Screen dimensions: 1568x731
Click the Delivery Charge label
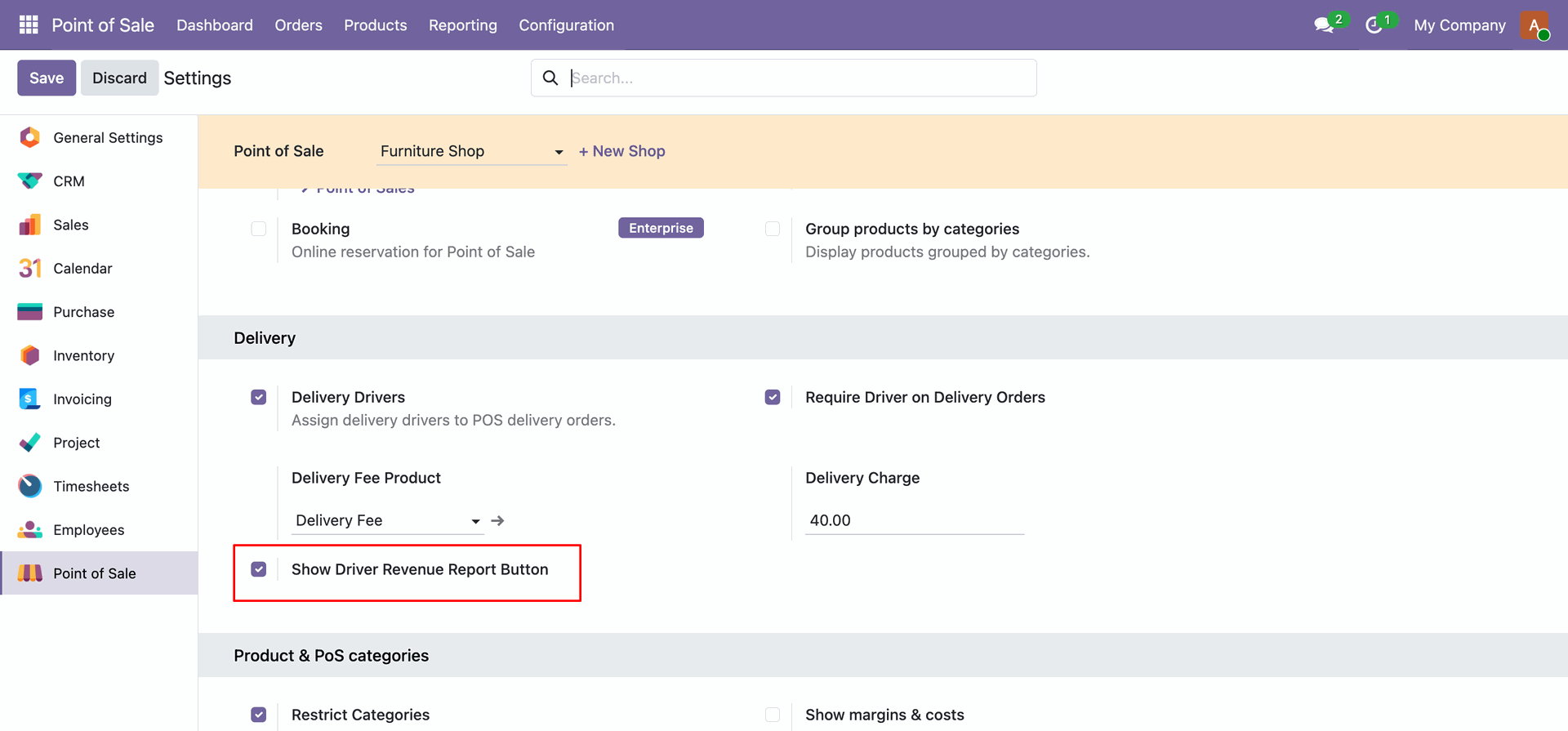click(x=862, y=478)
